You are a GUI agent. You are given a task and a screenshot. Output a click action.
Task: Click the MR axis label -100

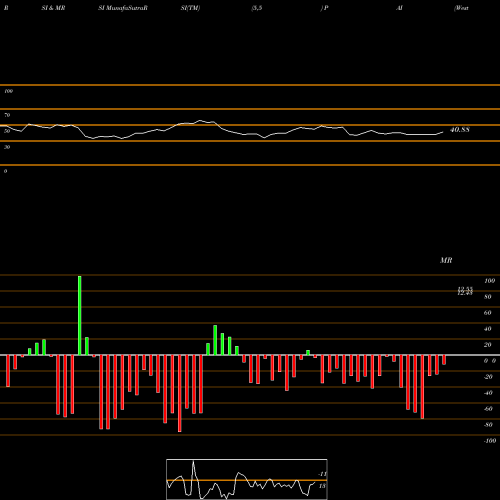tap(490, 441)
